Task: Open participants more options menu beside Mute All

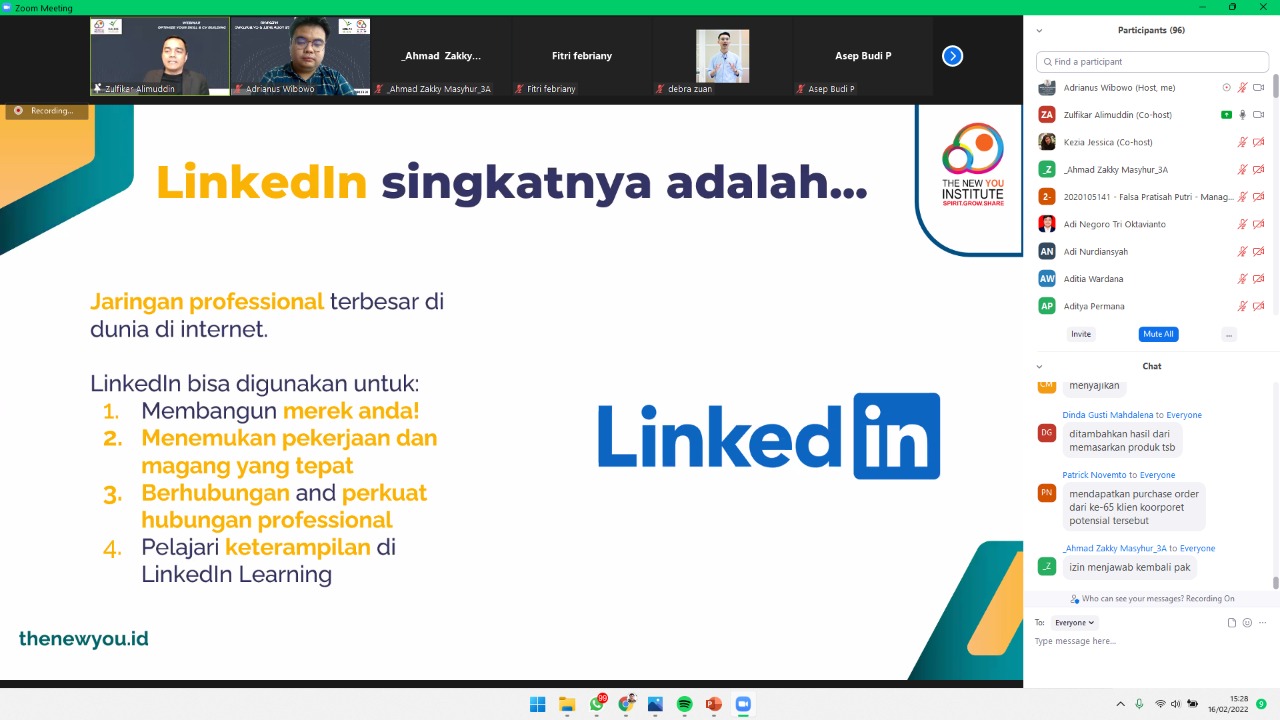Action: tap(1229, 334)
